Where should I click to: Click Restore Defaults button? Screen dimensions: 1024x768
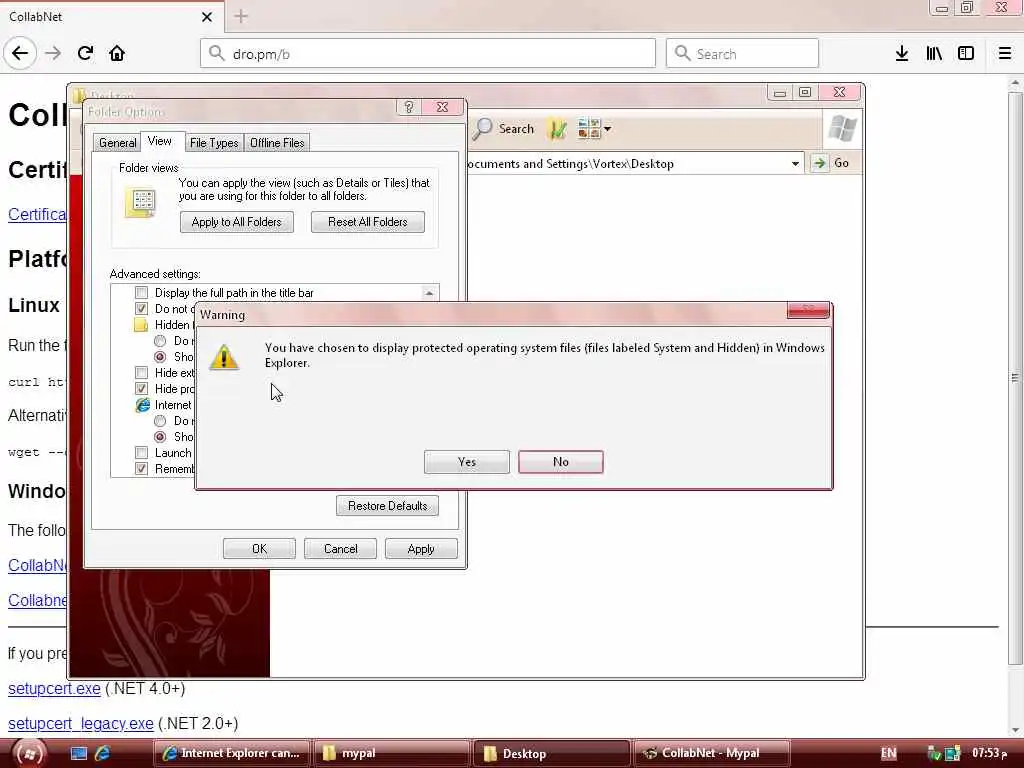point(387,505)
